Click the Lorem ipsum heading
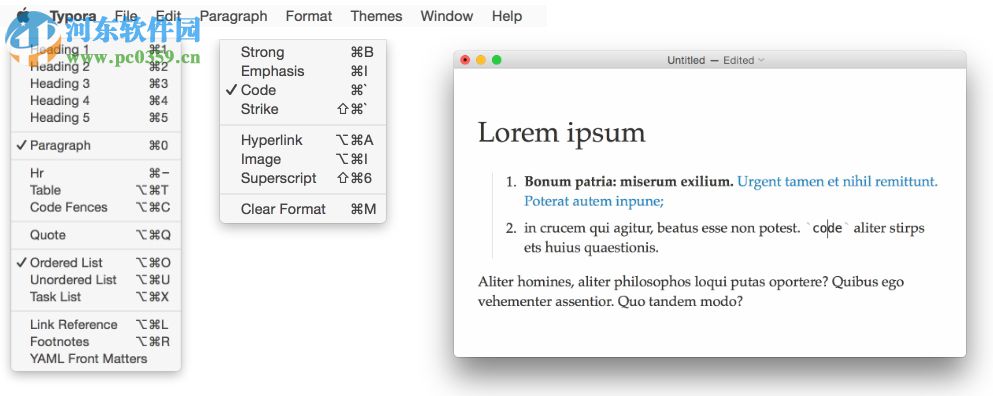 coord(562,133)
